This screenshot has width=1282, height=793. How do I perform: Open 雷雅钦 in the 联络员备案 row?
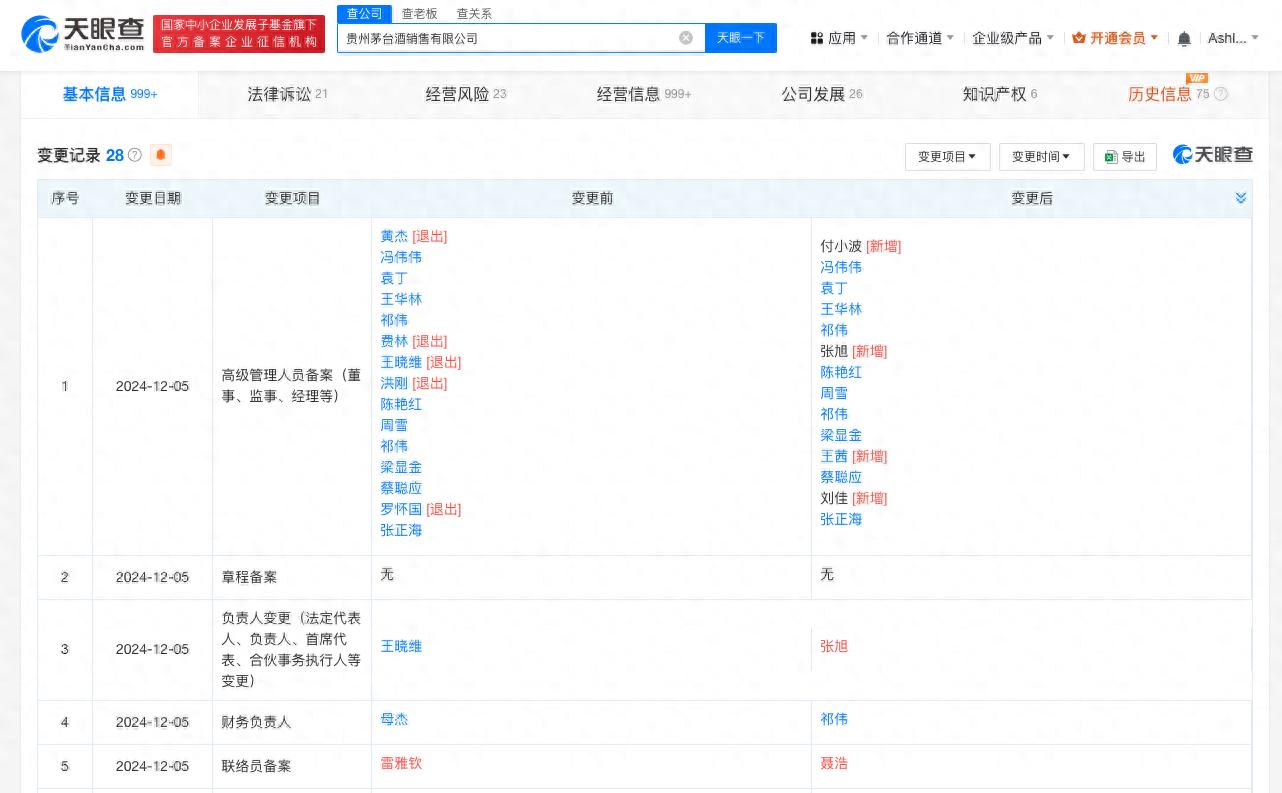coord(401,763)
